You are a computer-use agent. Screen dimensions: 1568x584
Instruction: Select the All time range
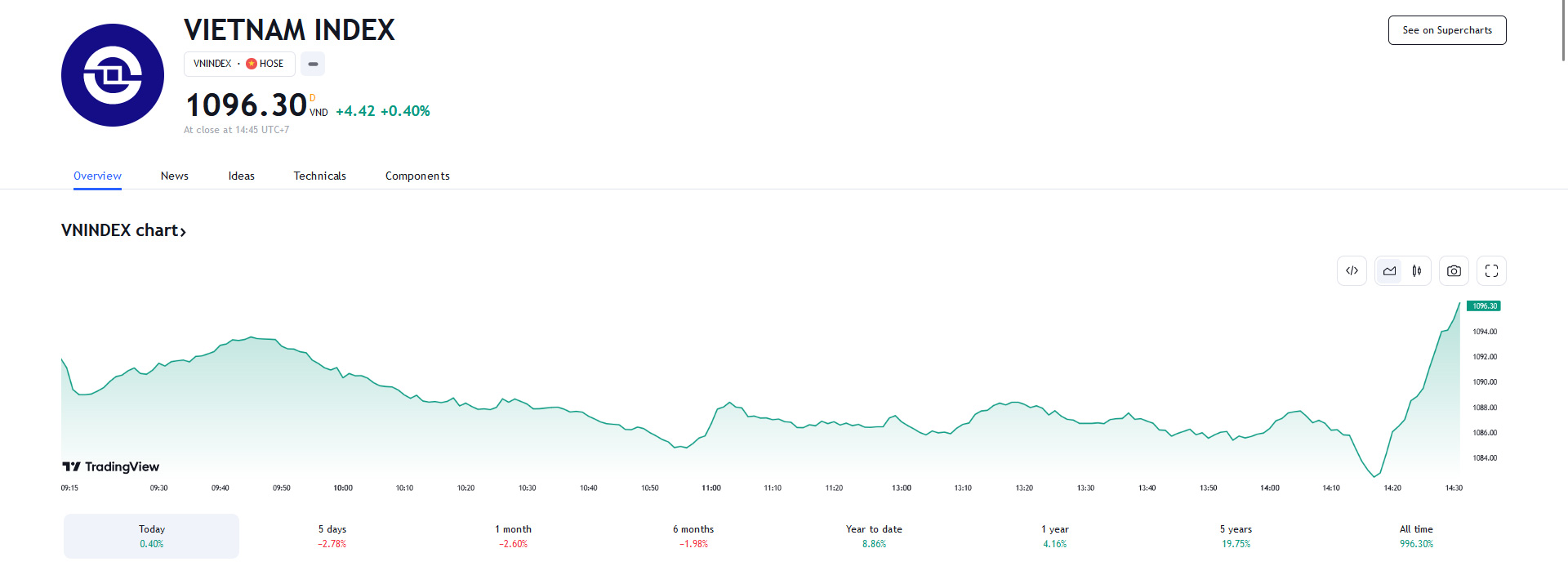(1416, 536)
